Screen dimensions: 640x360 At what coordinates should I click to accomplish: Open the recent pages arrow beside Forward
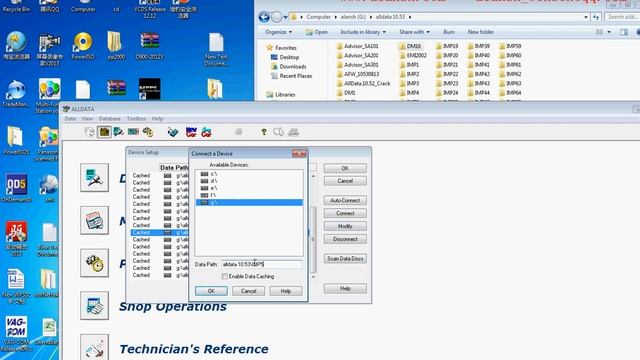click(285, 17)
